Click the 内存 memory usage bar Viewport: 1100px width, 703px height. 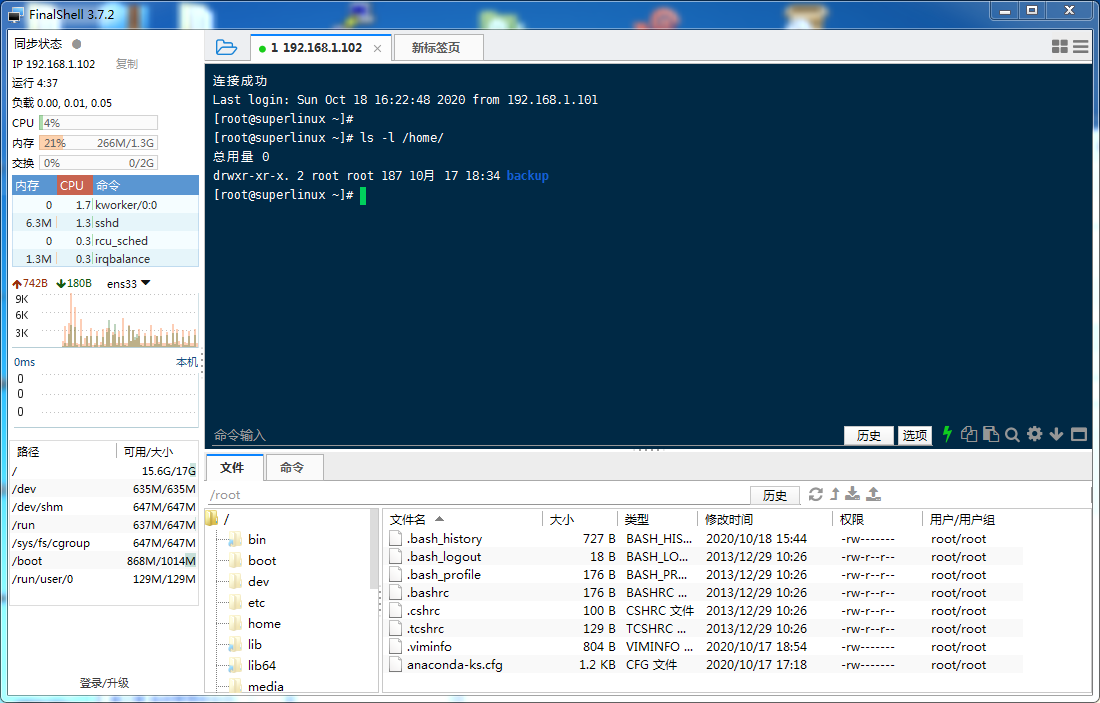tap(98, 143)
